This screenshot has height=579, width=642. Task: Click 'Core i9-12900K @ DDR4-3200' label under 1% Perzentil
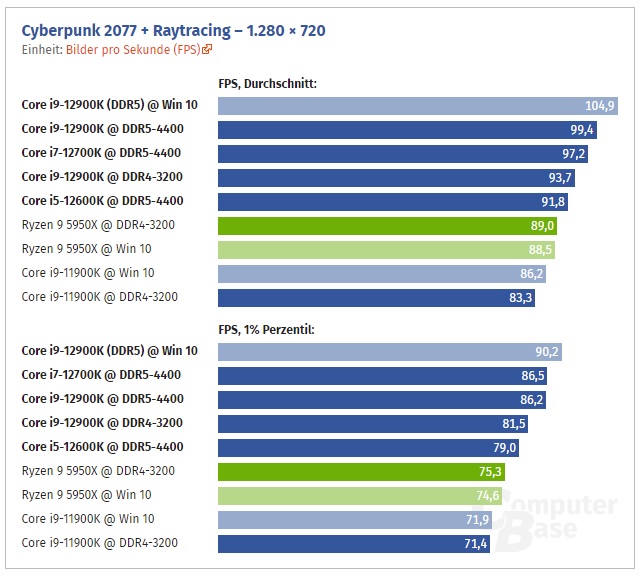tap(102, 423)
